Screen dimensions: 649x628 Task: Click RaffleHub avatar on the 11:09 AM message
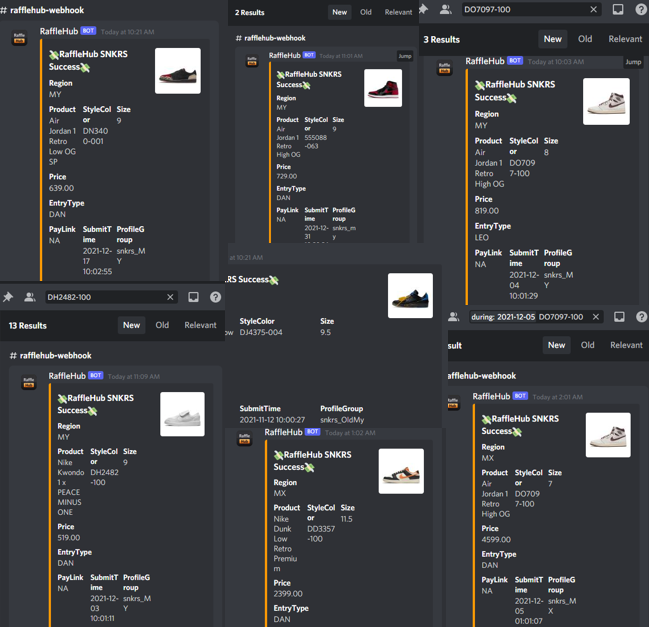tap(29, 382)
